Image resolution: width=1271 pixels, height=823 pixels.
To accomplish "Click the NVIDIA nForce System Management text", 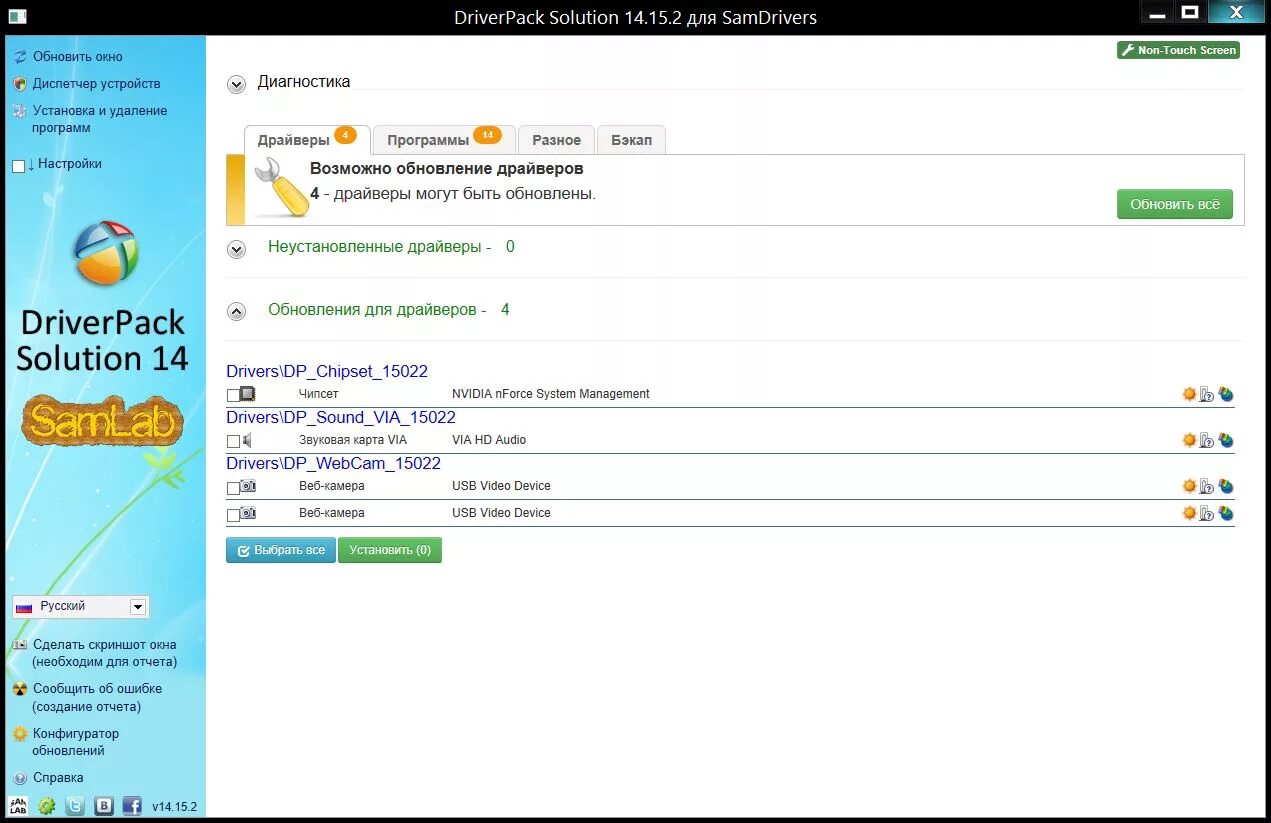I will coord(551,394).
